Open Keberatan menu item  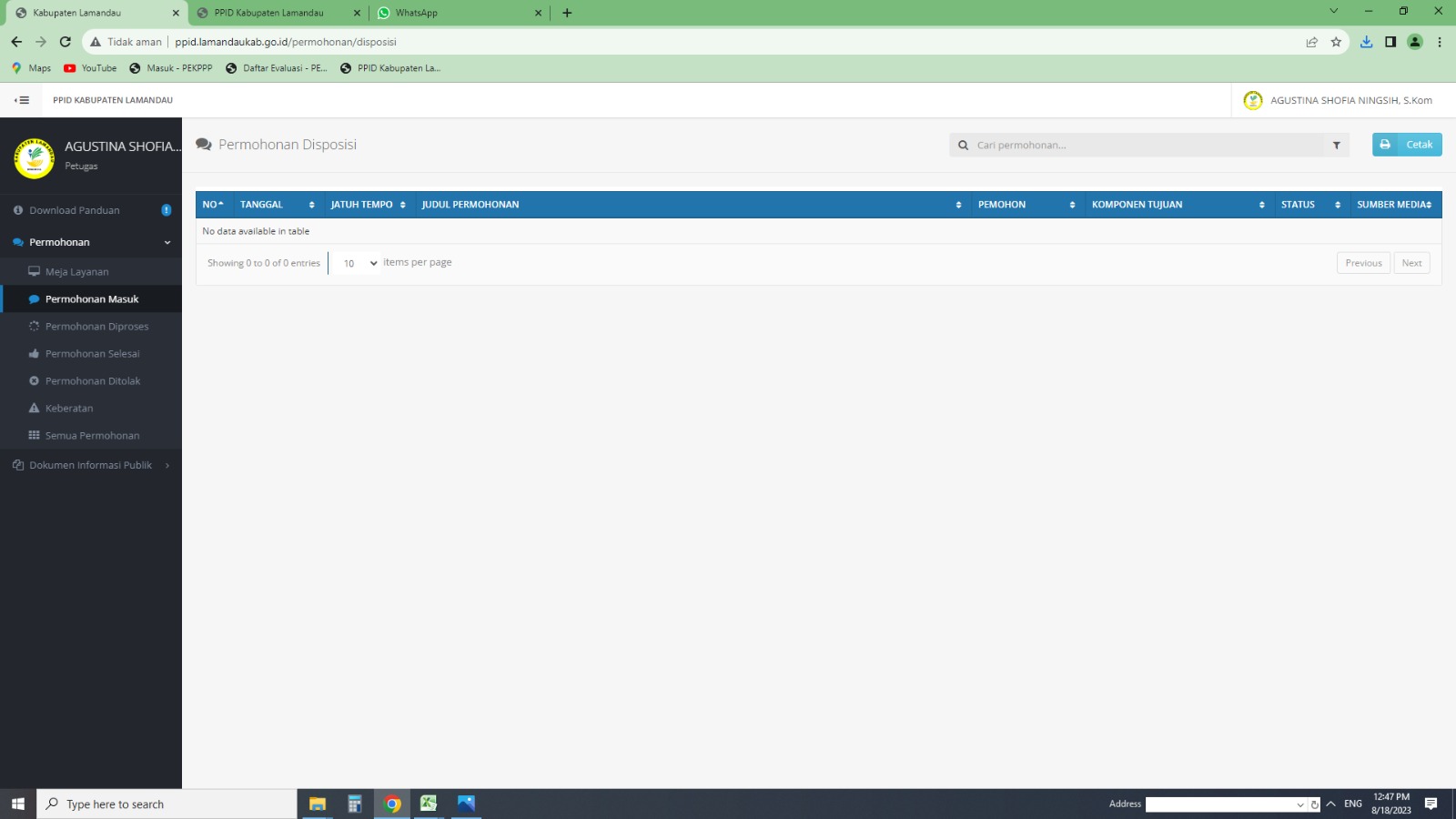click(91, 408)
